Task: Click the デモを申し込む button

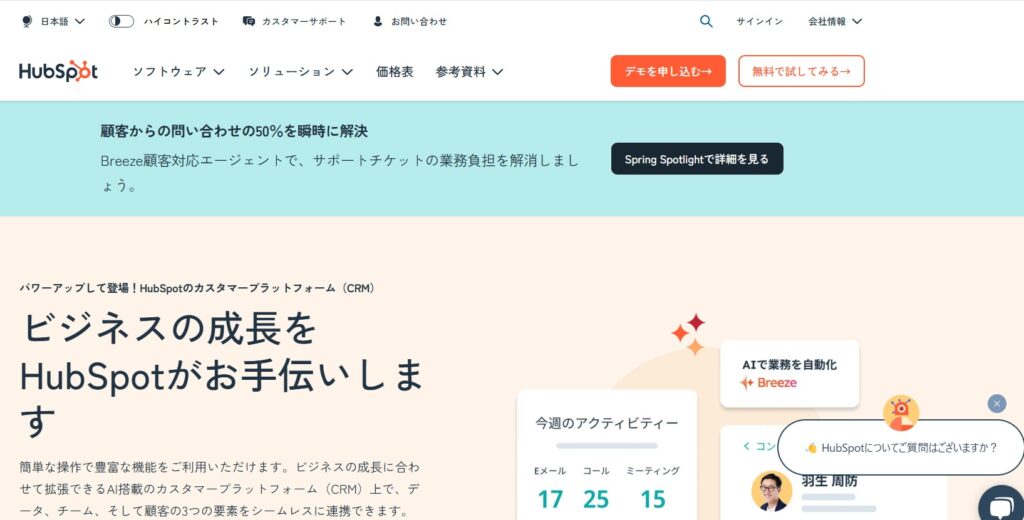Action: point(668,71)
